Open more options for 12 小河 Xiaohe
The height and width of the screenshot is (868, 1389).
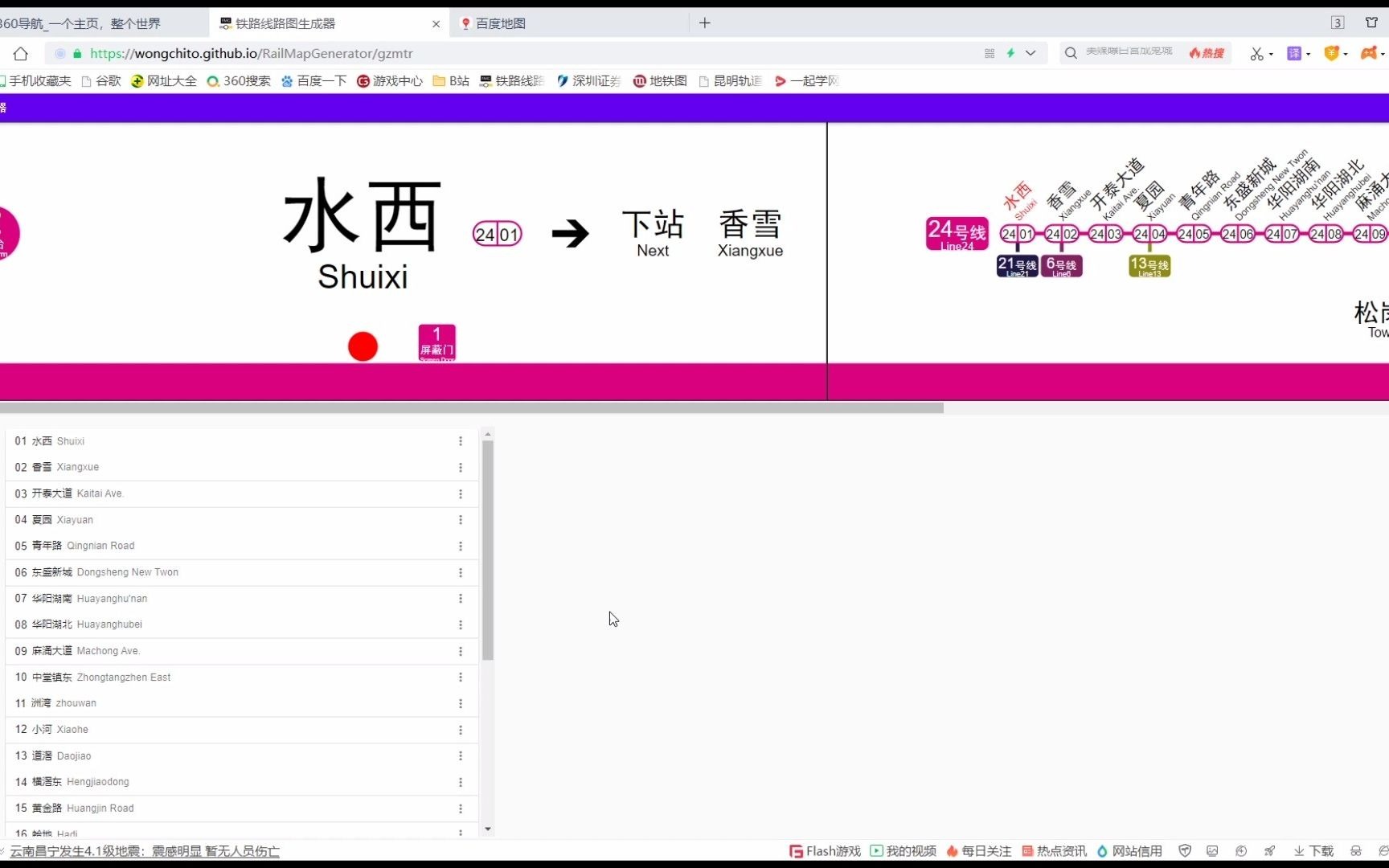click(x=461, y=731)
